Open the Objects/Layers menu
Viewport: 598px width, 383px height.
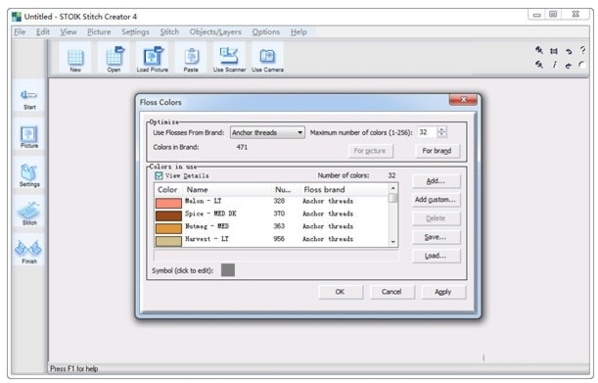coord(215,32)
